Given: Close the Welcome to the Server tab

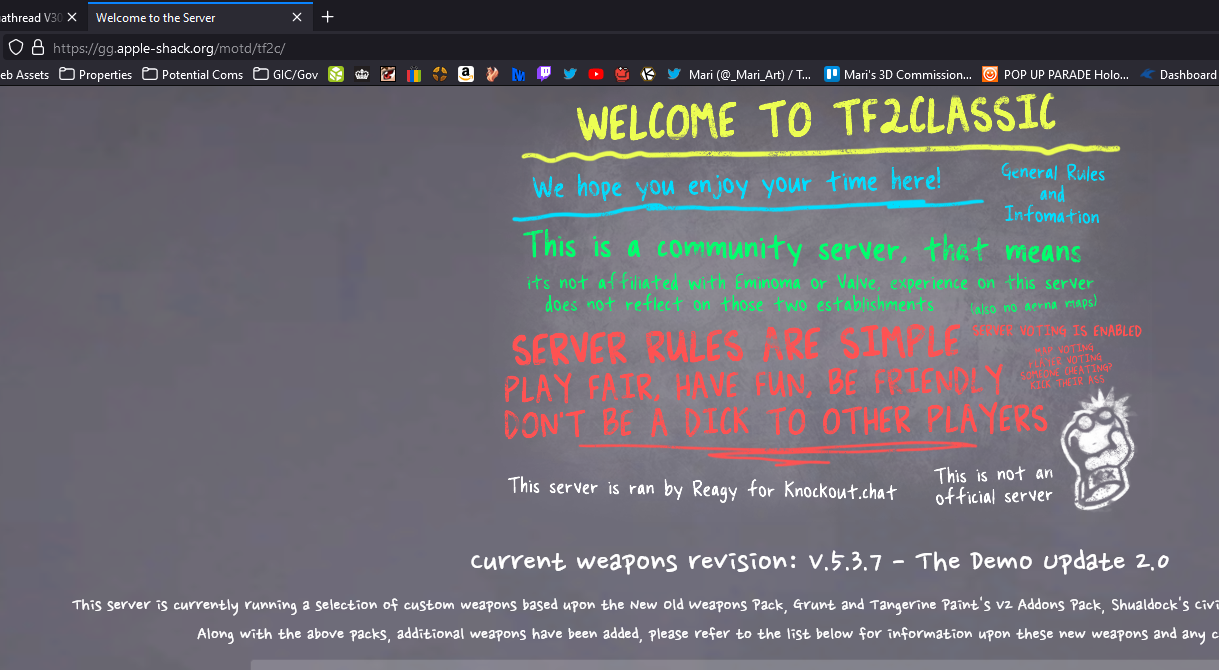Looking at the screenshot, I should (298, 17).
